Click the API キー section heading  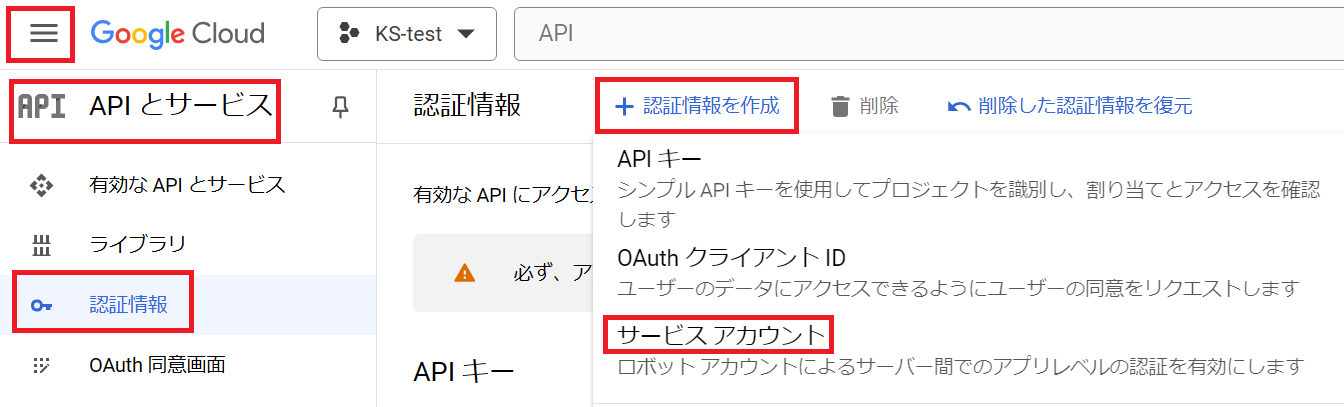464,372
